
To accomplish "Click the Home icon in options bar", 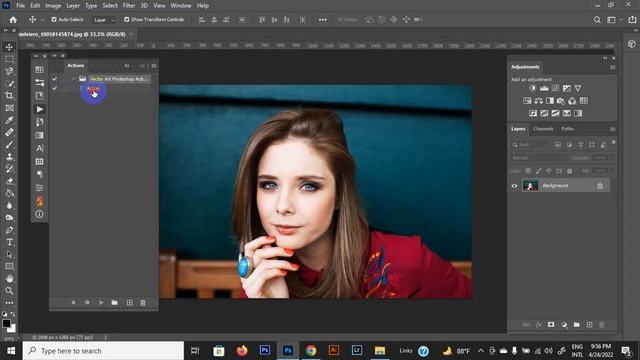I will (x=13, y=20).
